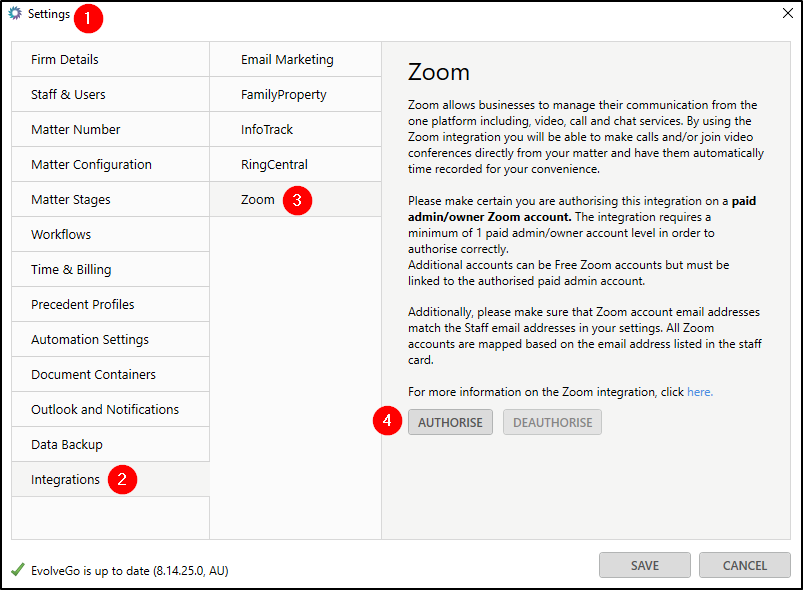Close the Settings window
The image size is (803, 590).
788,13
